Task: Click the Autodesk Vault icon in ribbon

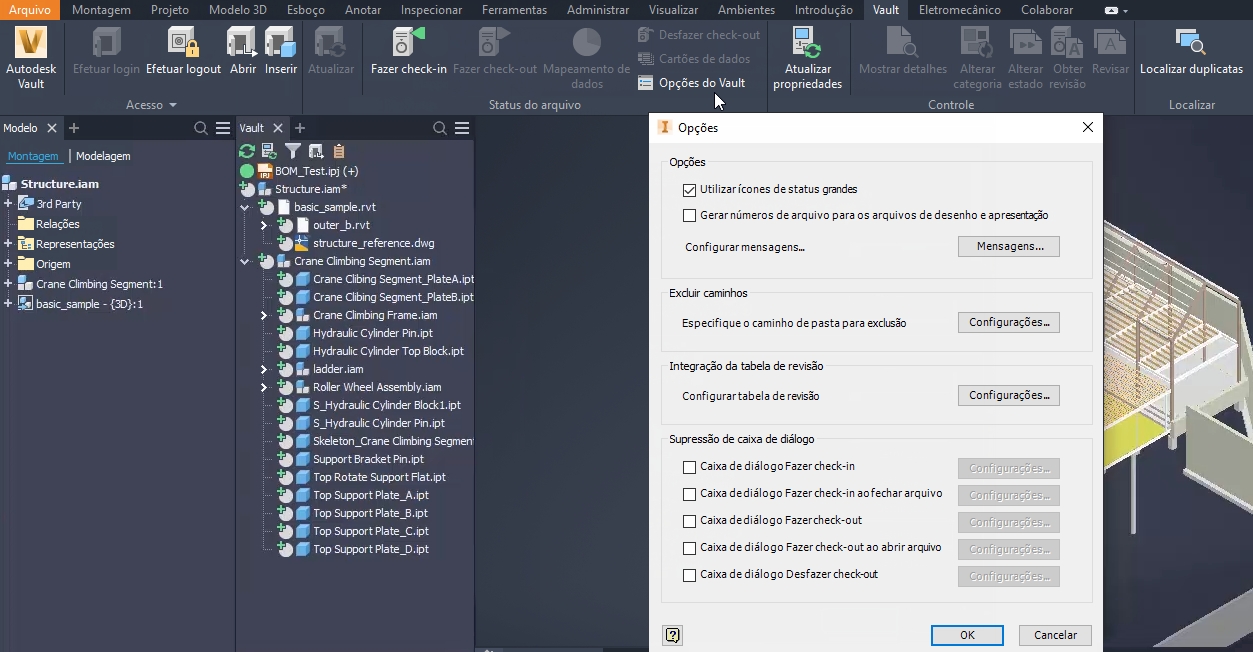Action: tap(31, 43)
